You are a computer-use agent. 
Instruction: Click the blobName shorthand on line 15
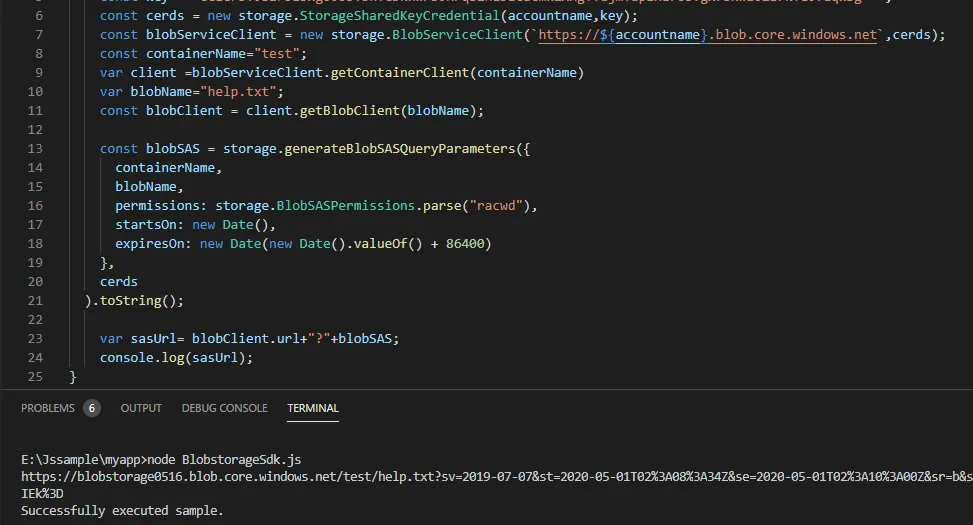[146, 187]
